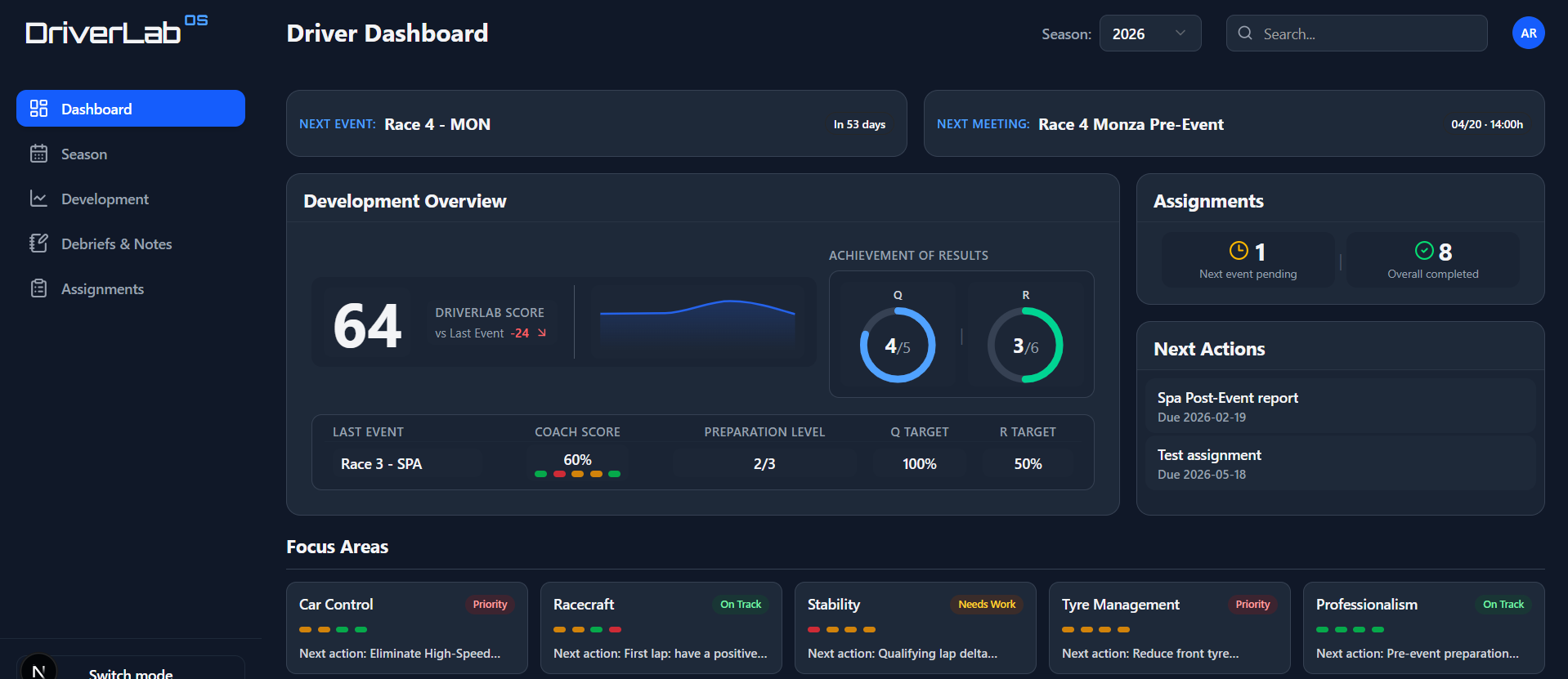Open the Season 2026 dropdown
Screen dimensions: 1568x679
1149,34
